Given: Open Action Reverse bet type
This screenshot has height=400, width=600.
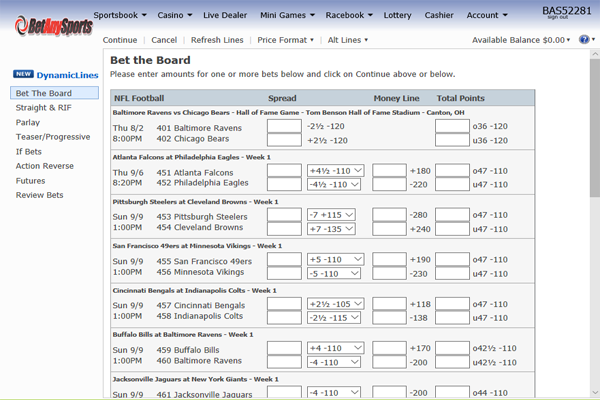Looking at the screenshot, I should click(x=44, y=166).
